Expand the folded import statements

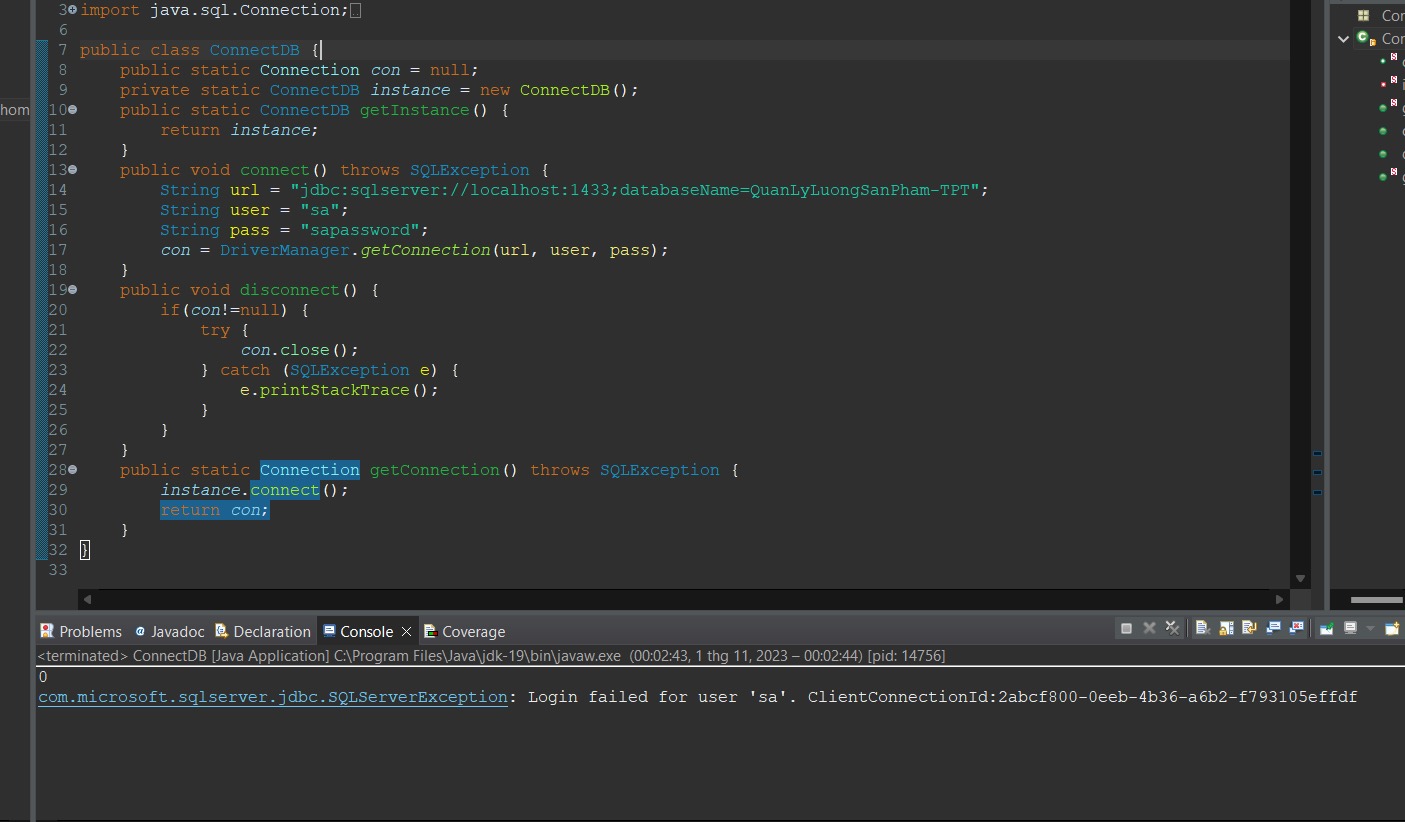tap(72, 10)
